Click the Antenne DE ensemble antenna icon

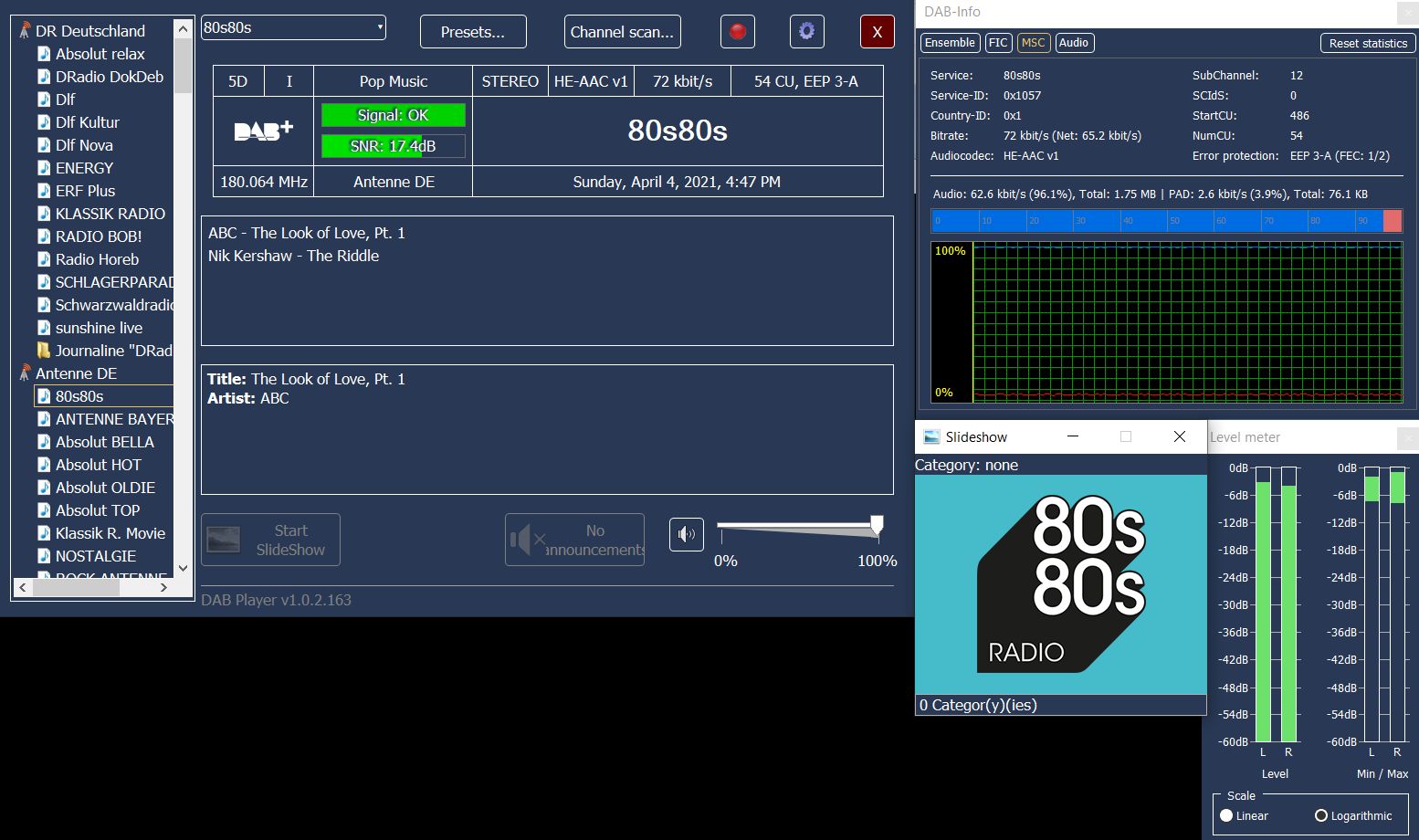pos(25,373)
